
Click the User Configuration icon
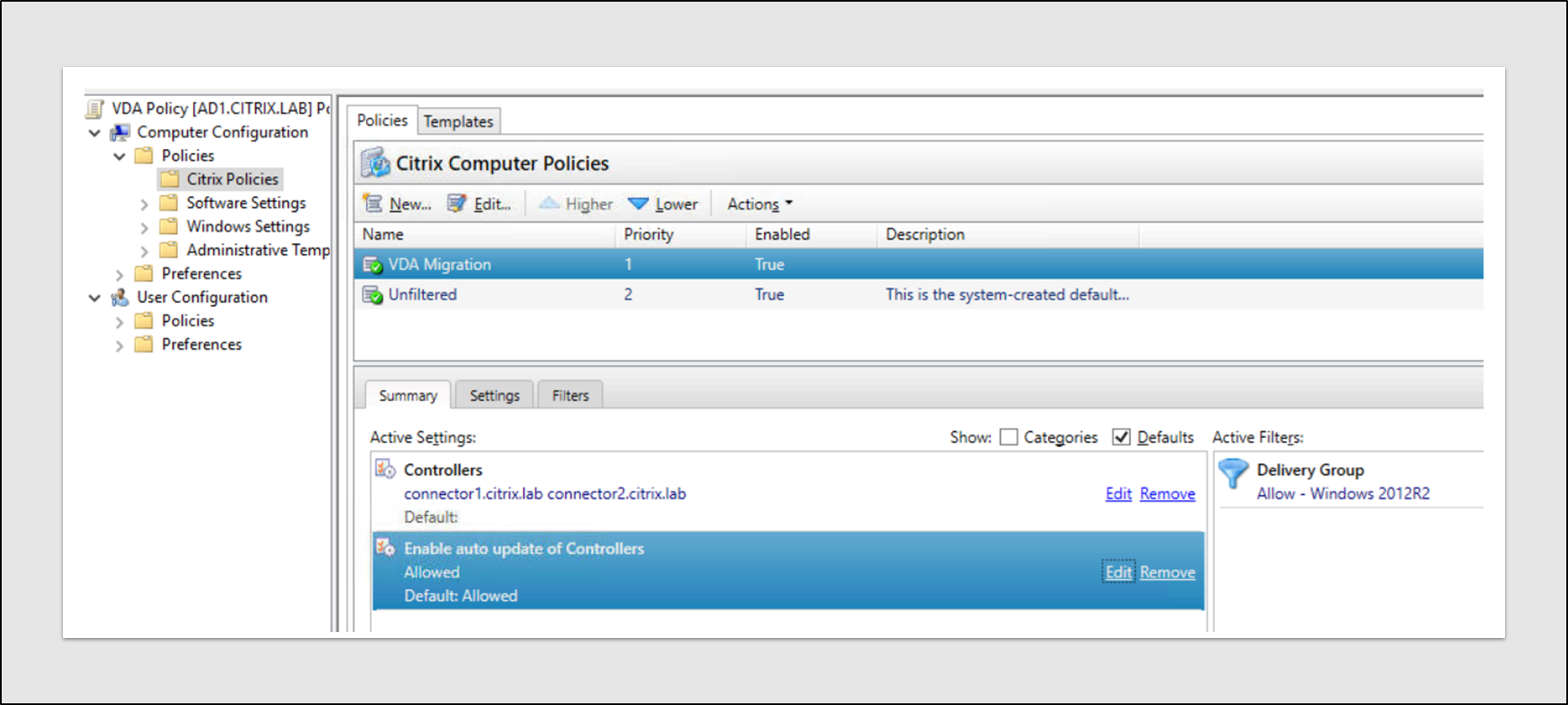pyautogui.click(x=120, y=297)
